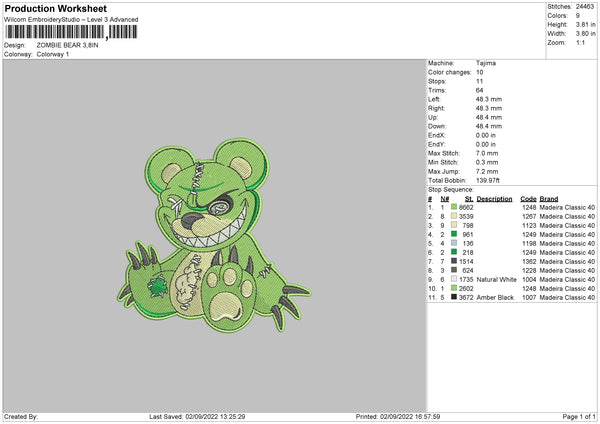The width and height of the screenshot is (600, 424).
Task: Choose the Natural White color swatch
Action: coord(454,279)
